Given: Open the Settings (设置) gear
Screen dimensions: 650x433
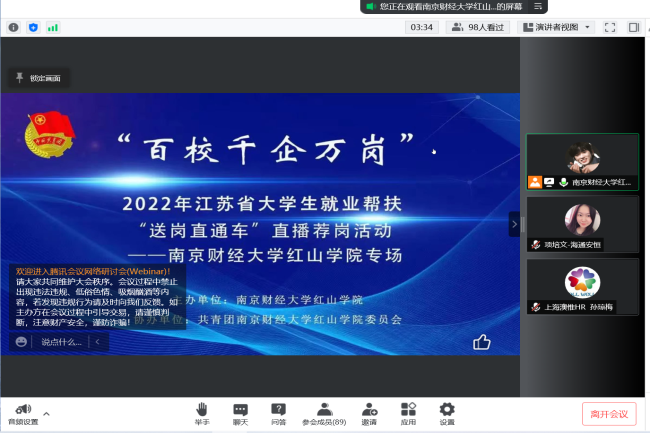Looking at the screenshot, I should [447, 413].
